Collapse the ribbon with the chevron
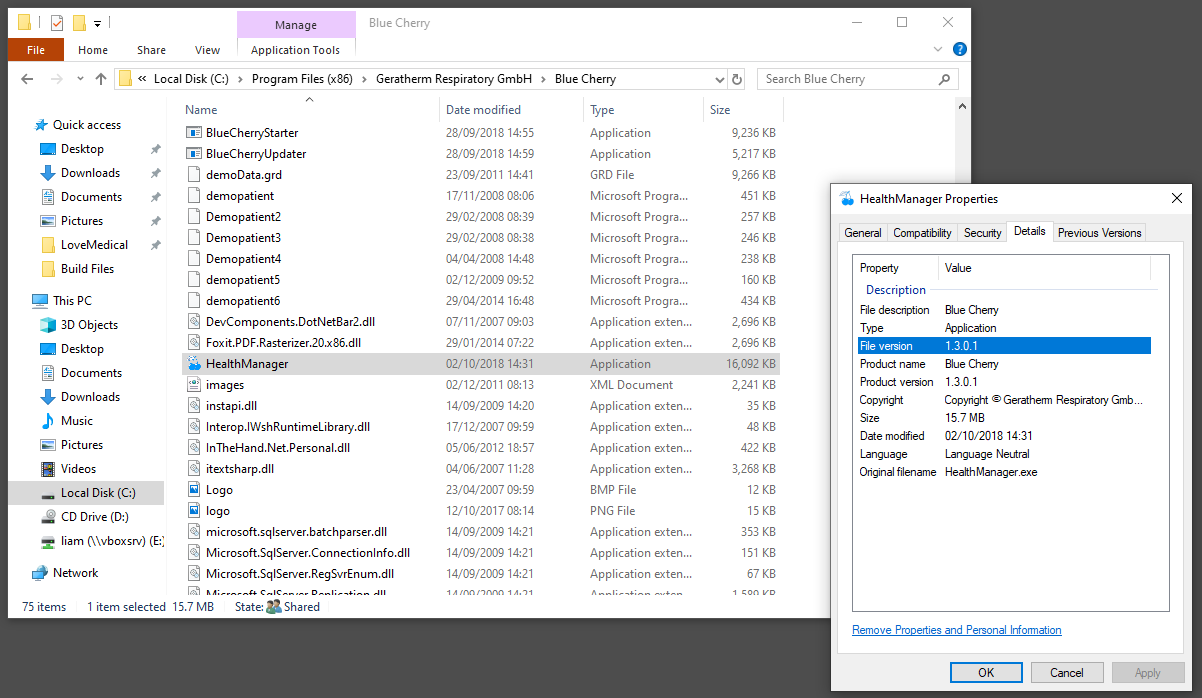This screenshot has width=1202, height=698. click(938, 49)
